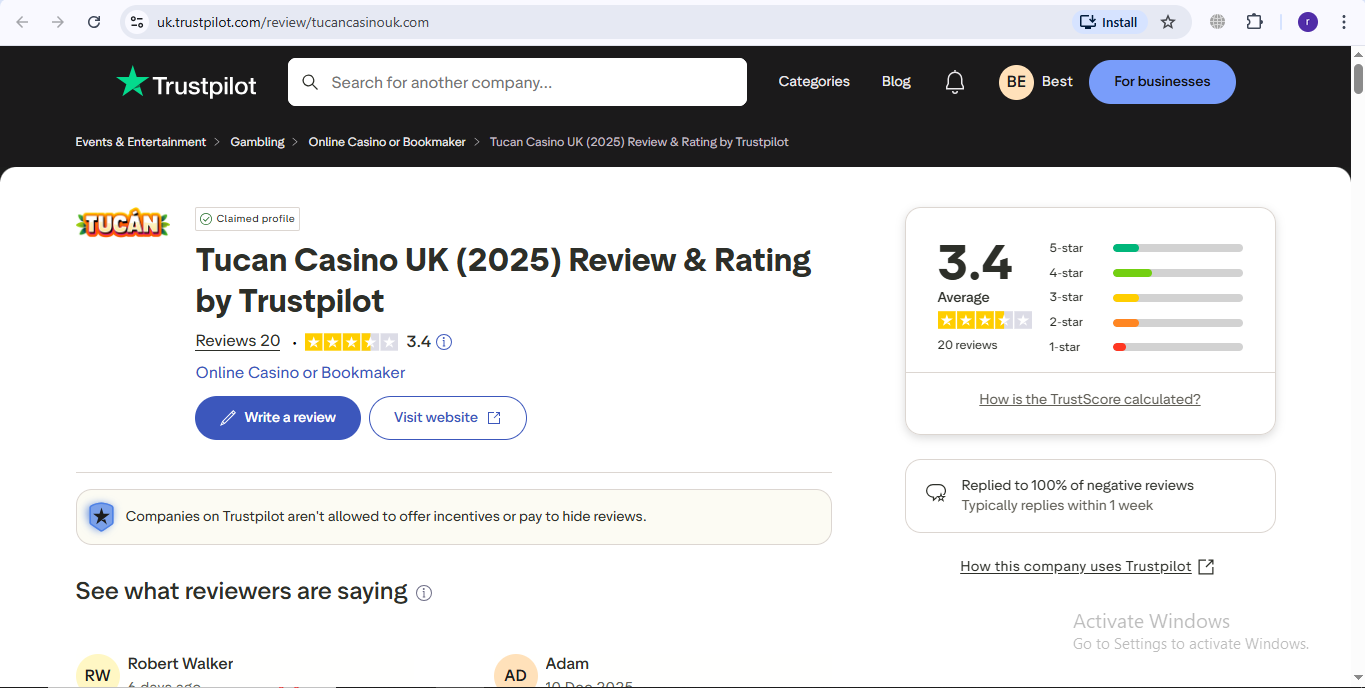Click the Gambling breadcrumb link

pyautogui.click(x=257, y=142)
